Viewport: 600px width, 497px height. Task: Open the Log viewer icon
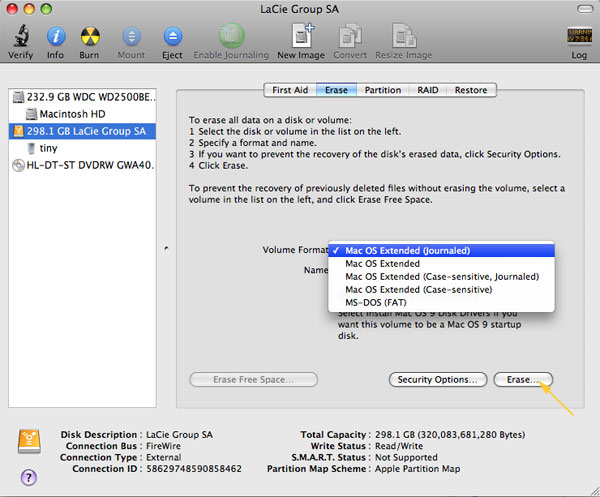pyautogui.click(x=579, y=36)
